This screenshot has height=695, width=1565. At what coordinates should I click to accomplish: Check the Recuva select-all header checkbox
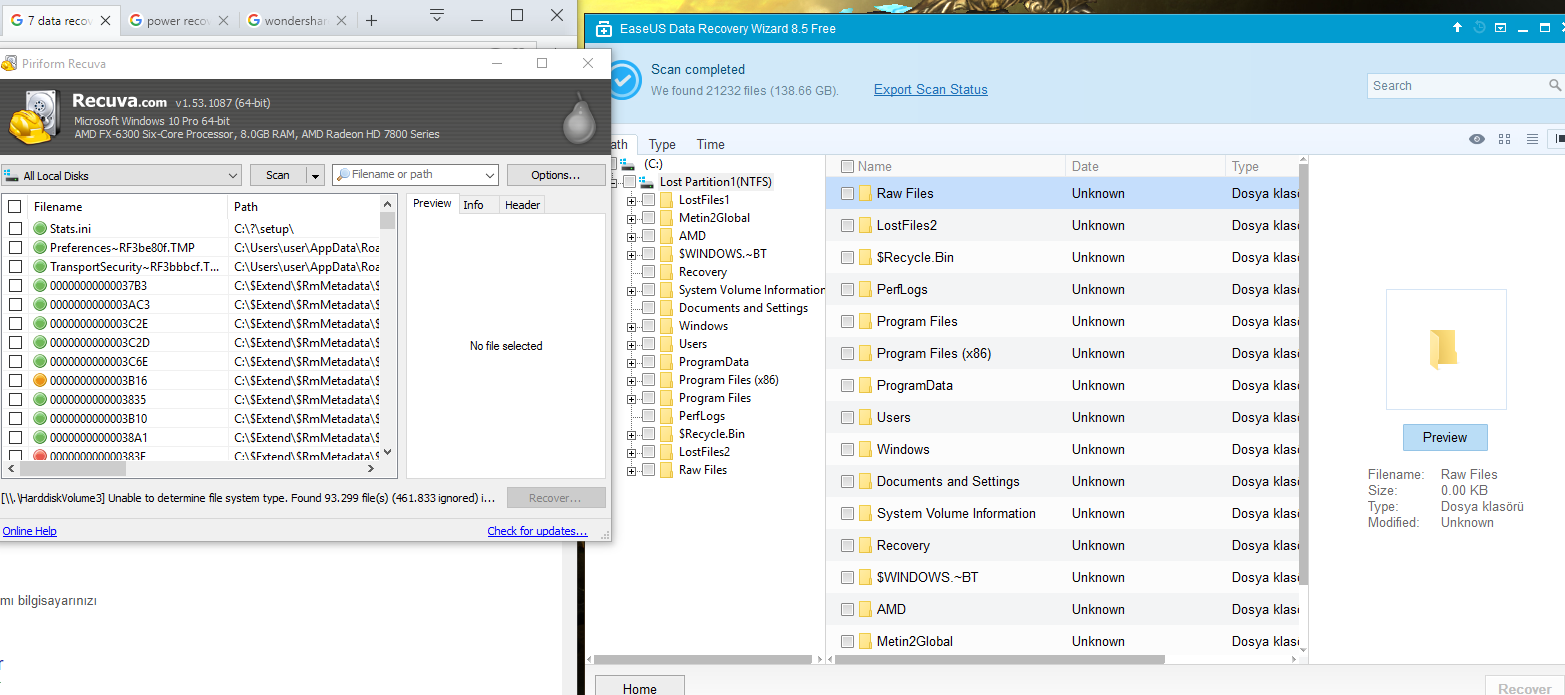tap(15, 206)
